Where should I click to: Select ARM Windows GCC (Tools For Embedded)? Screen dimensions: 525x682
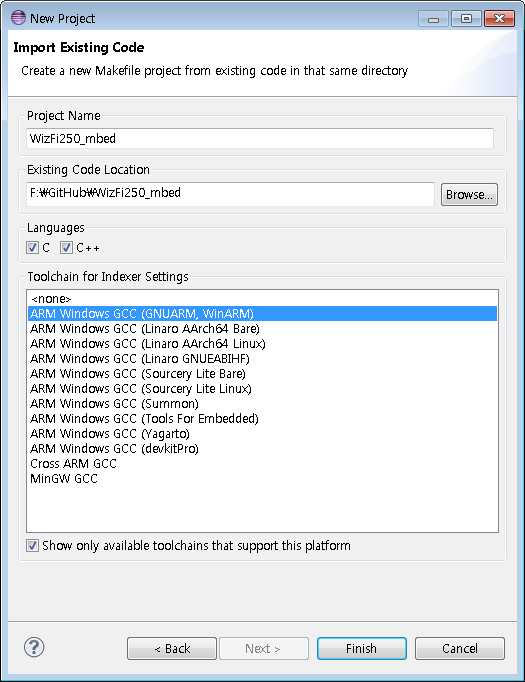[262, 418]
